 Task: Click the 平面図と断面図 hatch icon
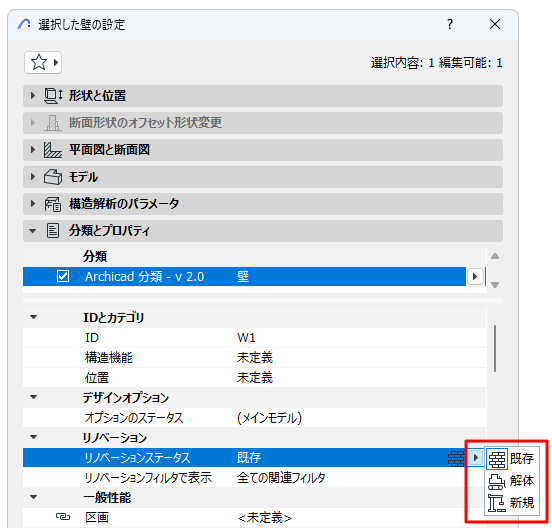(53, 150)
